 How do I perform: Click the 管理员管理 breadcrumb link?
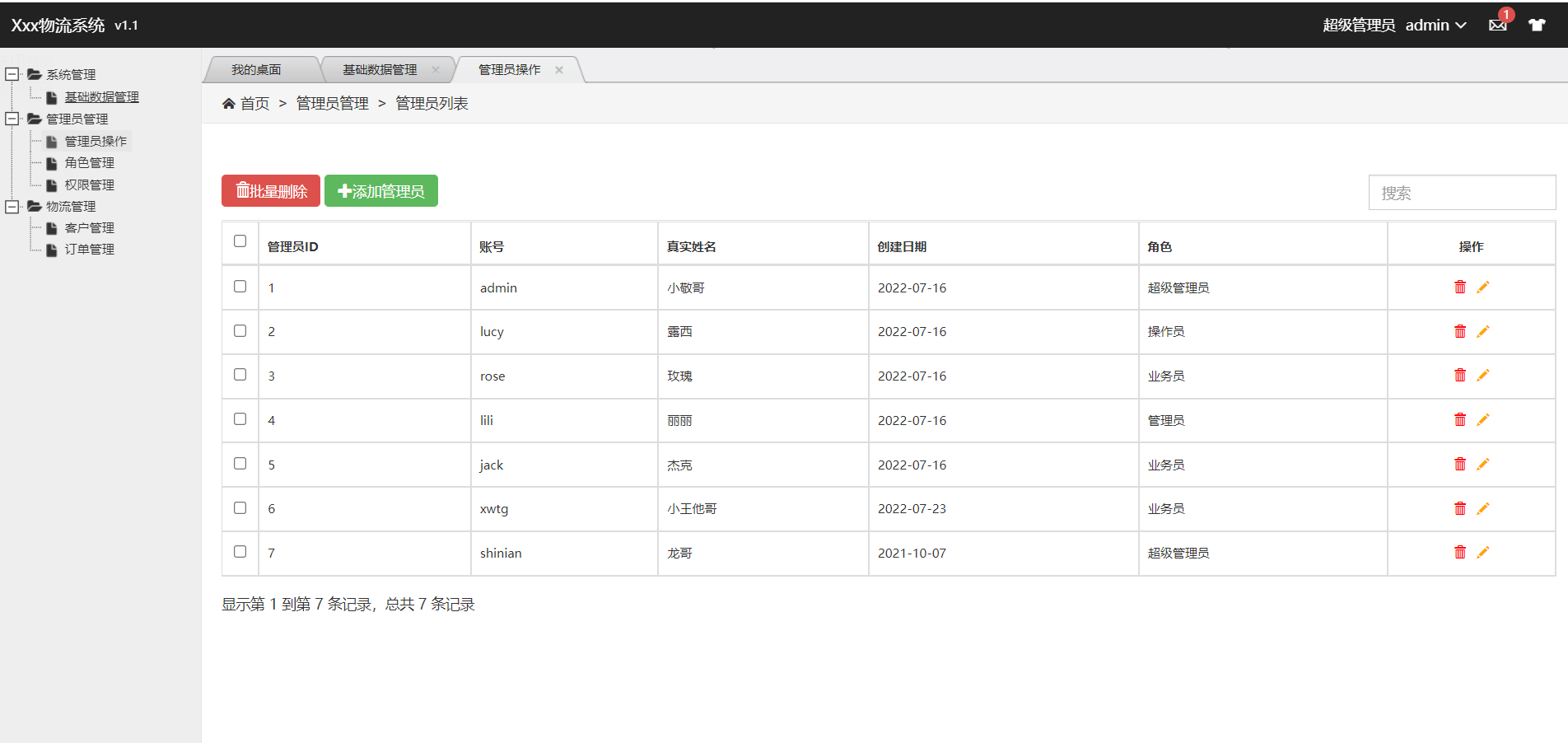click(x=333, y=103)
